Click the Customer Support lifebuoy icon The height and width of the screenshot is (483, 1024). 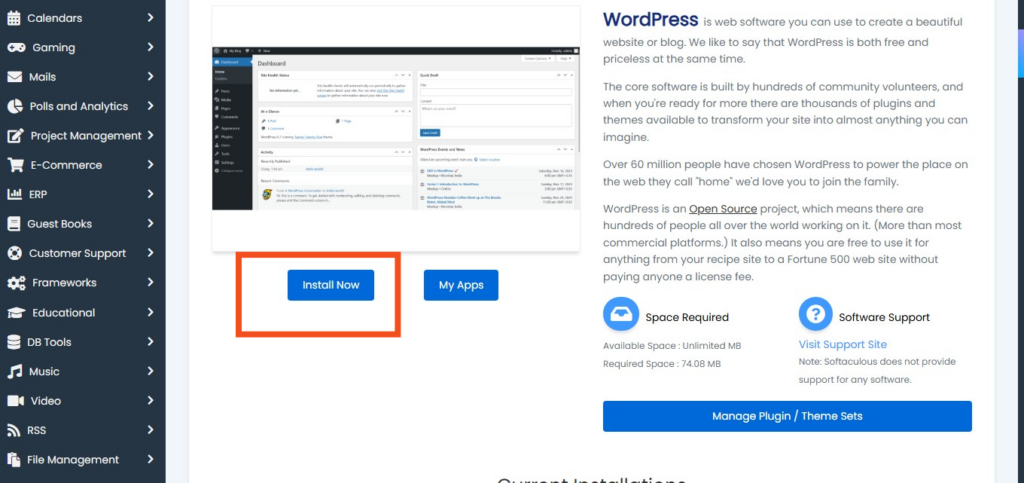click(14, 253)
